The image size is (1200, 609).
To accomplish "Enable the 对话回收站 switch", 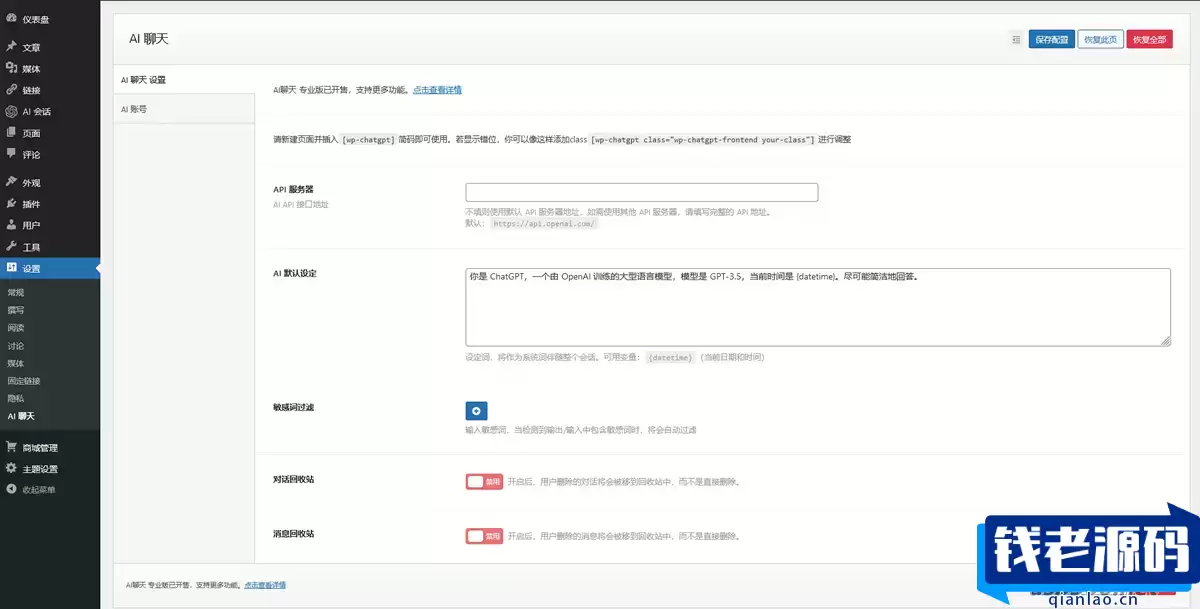I will pyautogui.click(x=484, y=481).
